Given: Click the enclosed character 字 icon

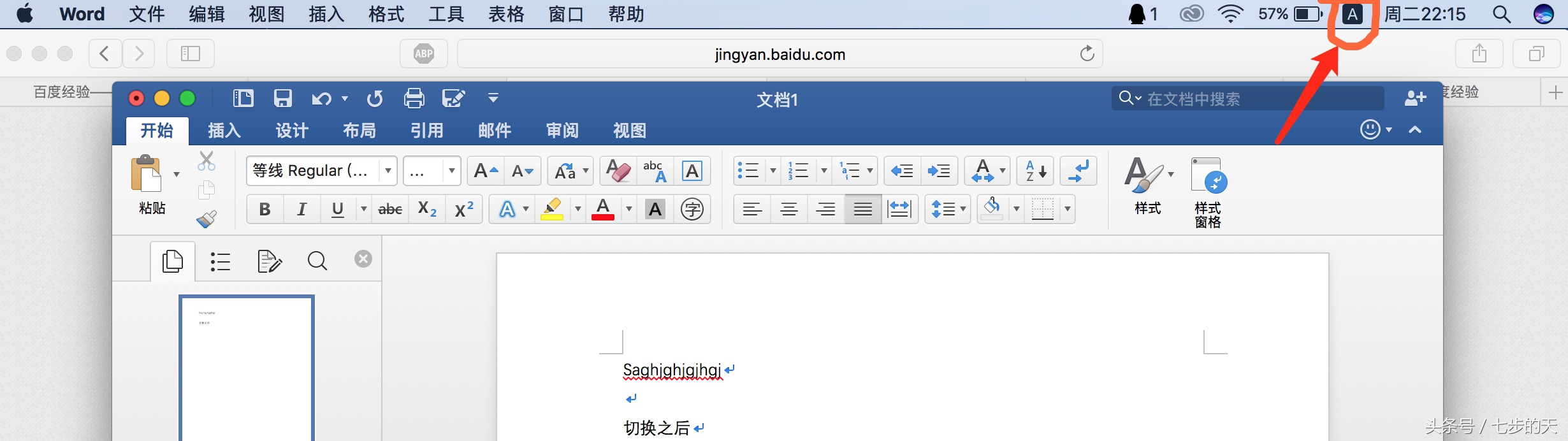Looking at the screenshot, I should [692, 209].
